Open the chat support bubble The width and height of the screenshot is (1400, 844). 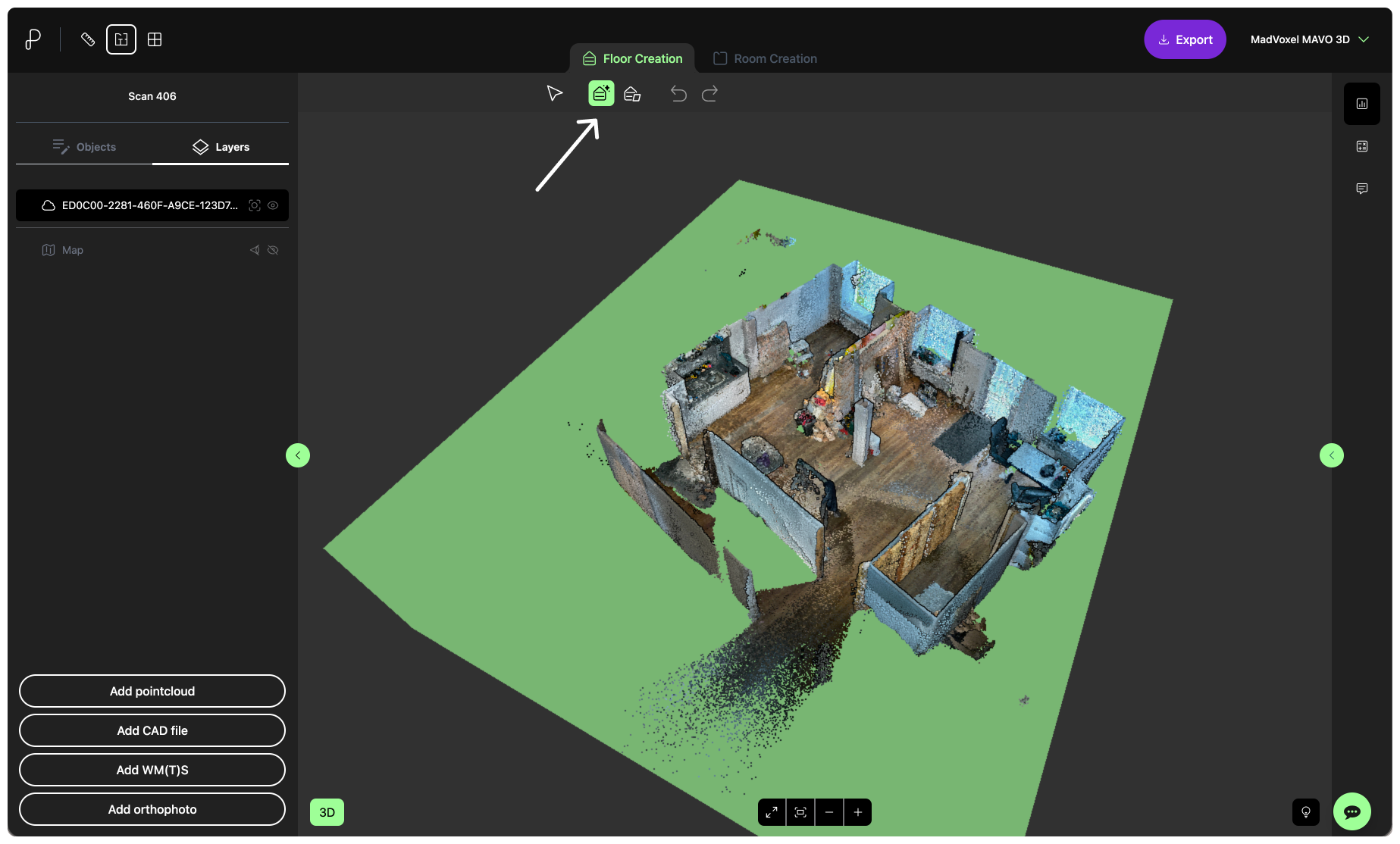point(1351,811)
